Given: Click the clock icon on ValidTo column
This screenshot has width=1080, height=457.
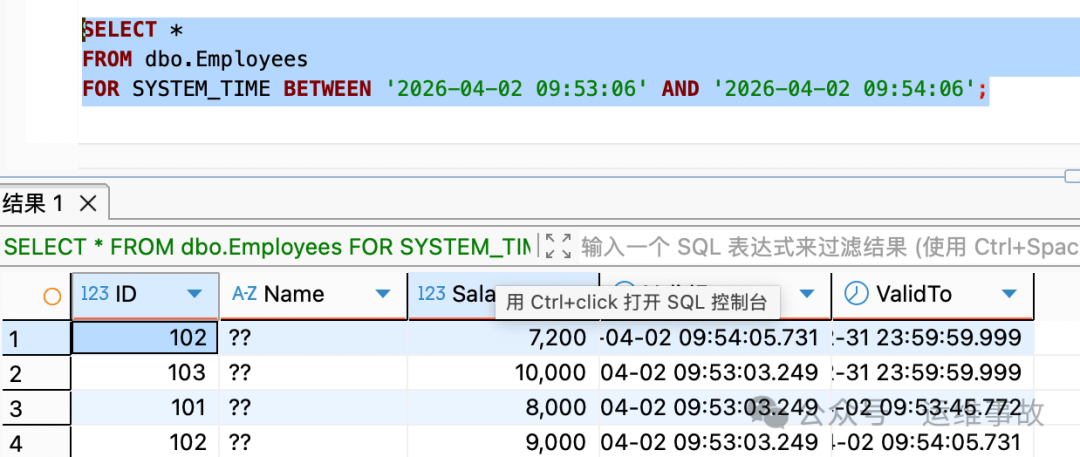Looking at the screenshot, I should (x=856, y=294).
